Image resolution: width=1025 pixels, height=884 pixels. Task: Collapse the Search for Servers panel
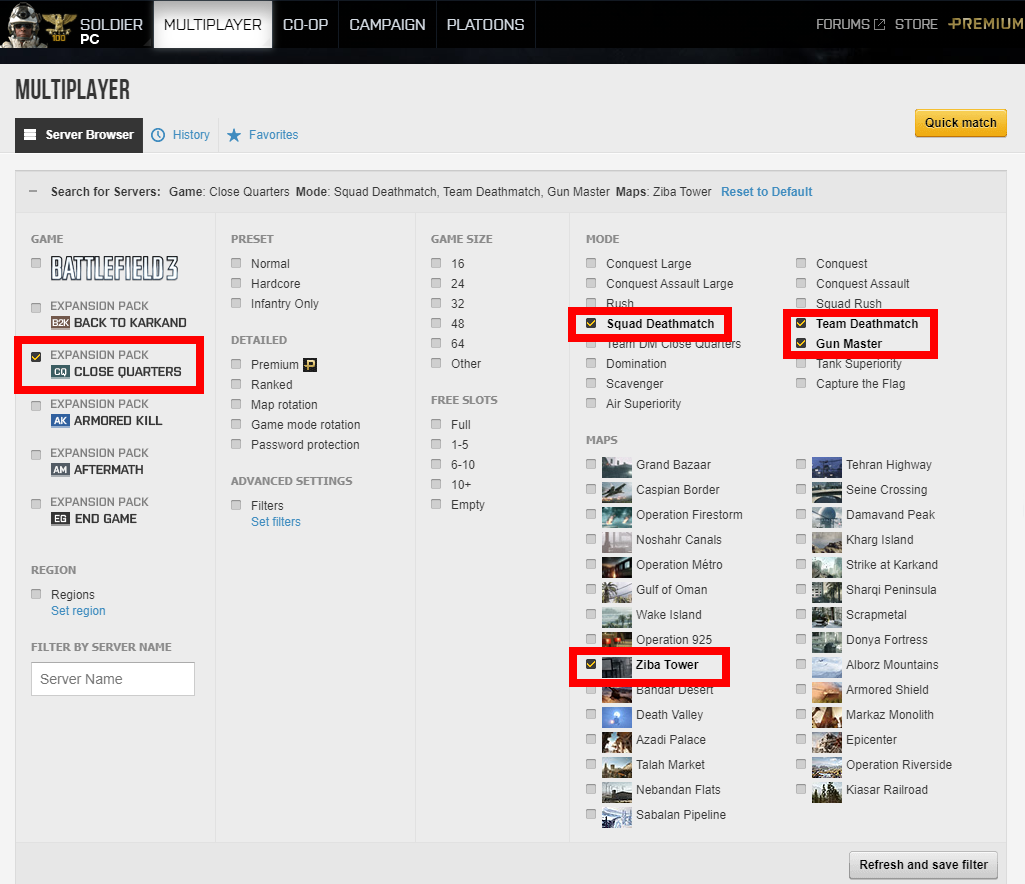33,192
